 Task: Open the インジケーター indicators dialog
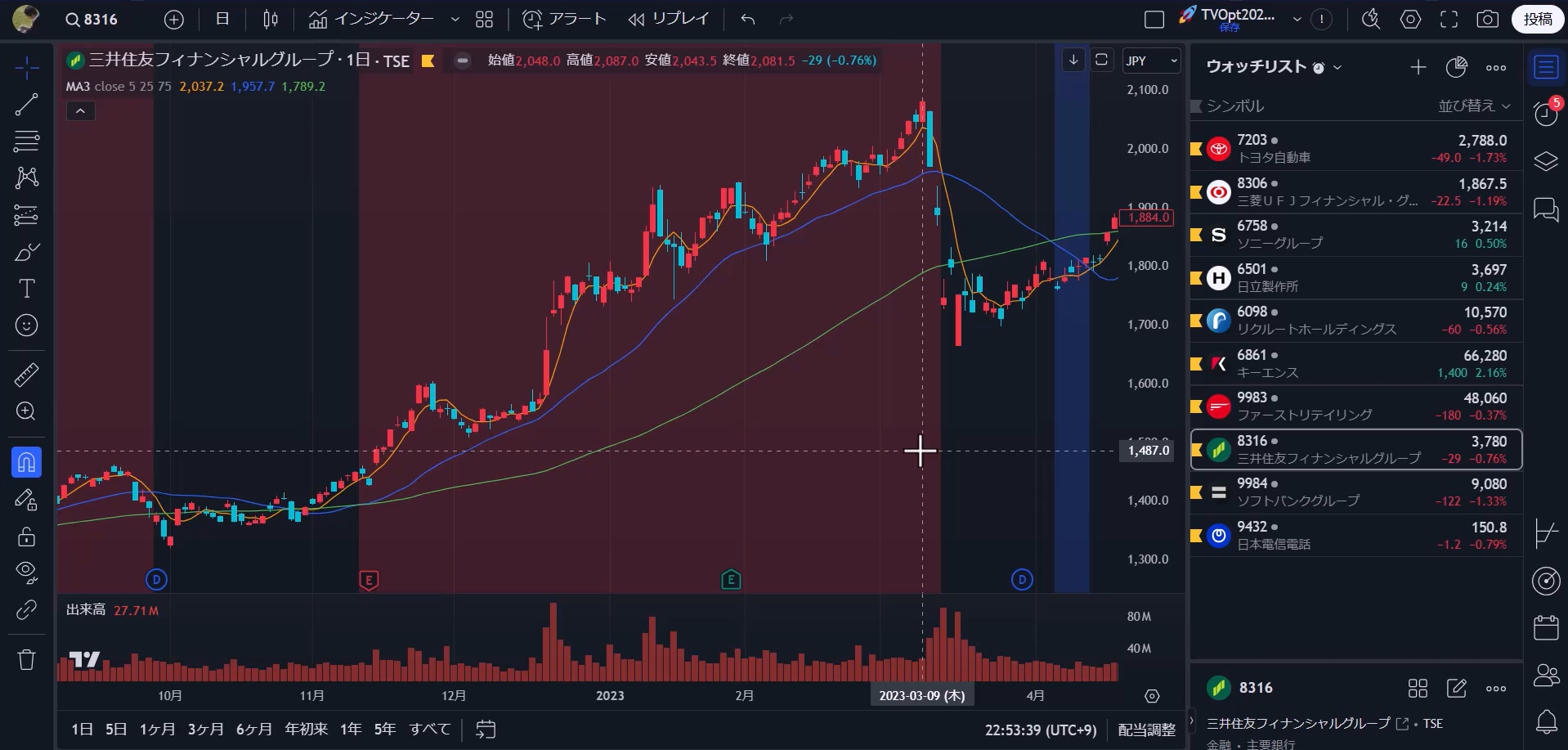click(372, 19)
